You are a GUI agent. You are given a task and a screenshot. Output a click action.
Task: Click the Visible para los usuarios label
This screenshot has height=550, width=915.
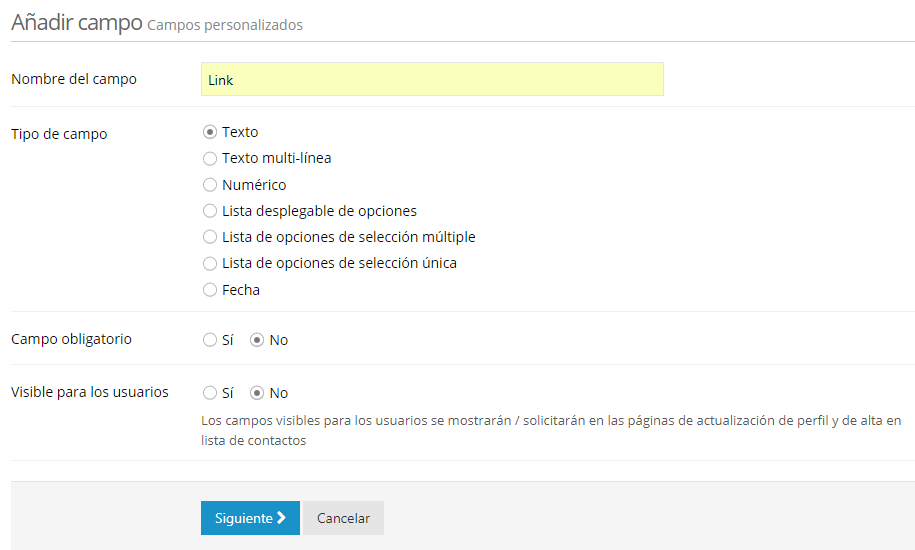pyautogui.click(x=90, y=392)
